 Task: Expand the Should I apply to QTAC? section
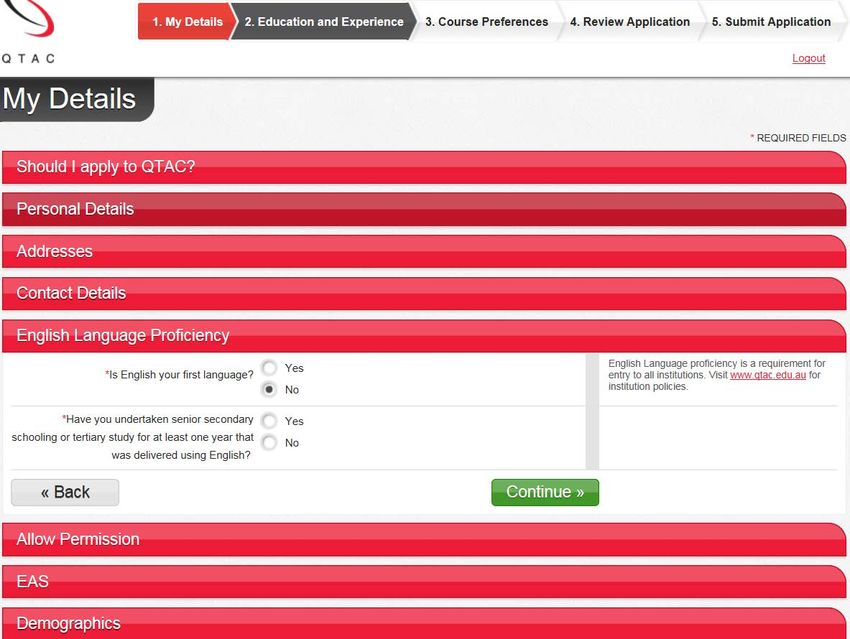click(x=424, y=167)
